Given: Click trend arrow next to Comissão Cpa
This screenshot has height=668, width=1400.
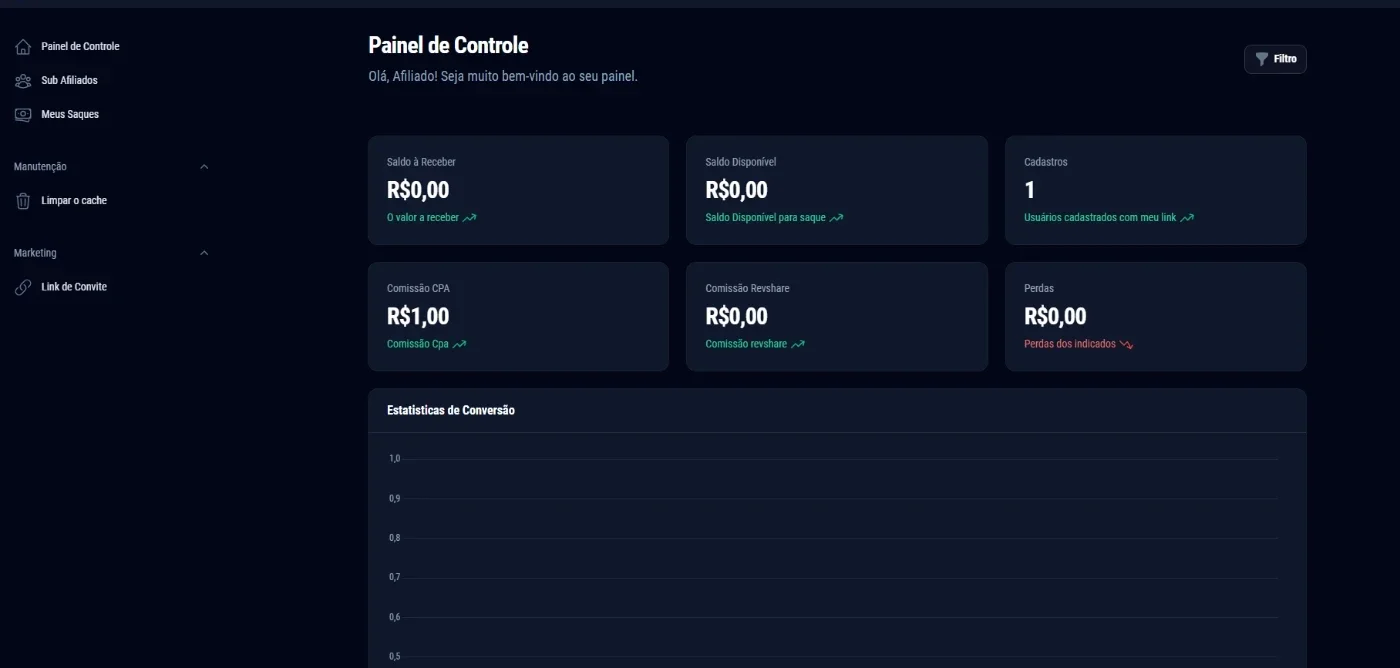Looking at the screenshot, I should point(460,344).
